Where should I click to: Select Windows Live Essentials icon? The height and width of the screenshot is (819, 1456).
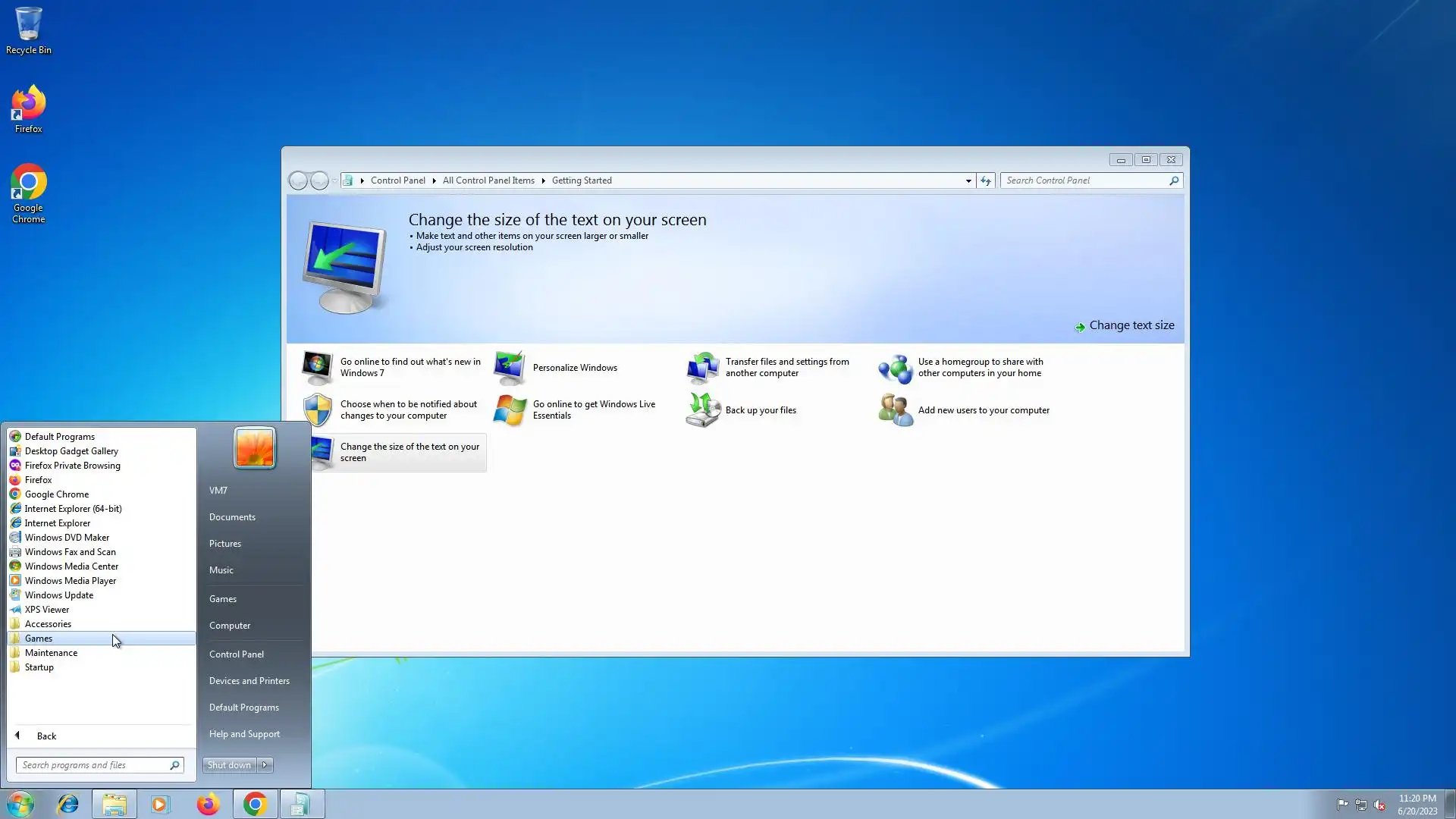tap(510, 410)
